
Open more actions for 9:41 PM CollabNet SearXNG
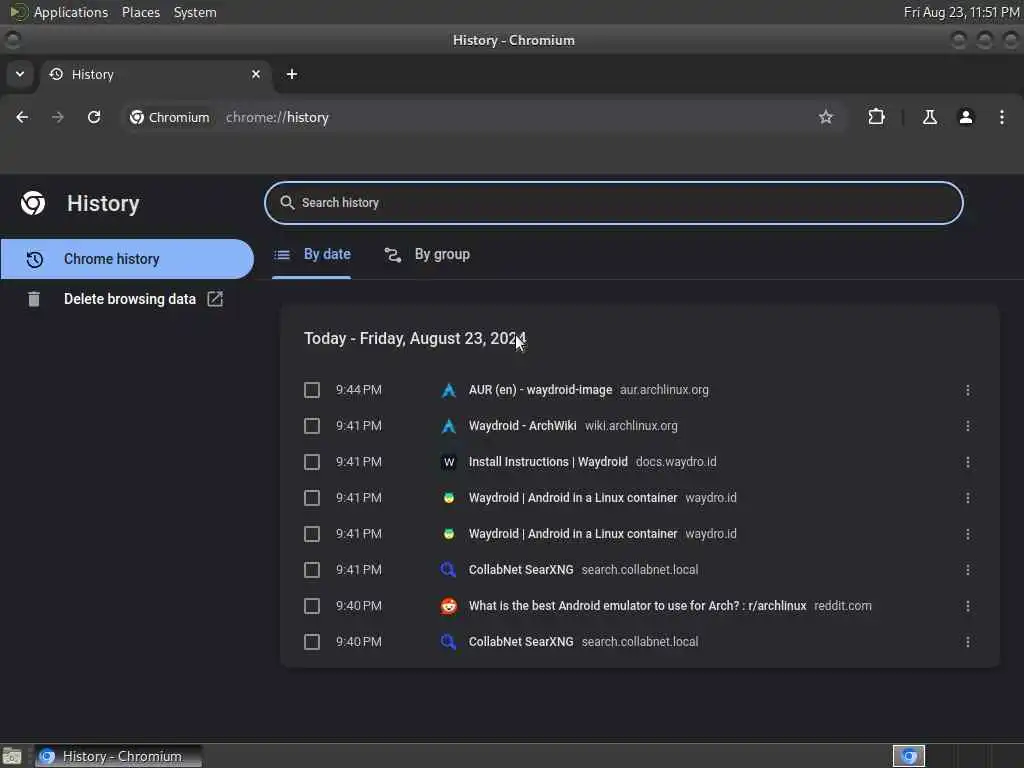click(x=968, y=570)
